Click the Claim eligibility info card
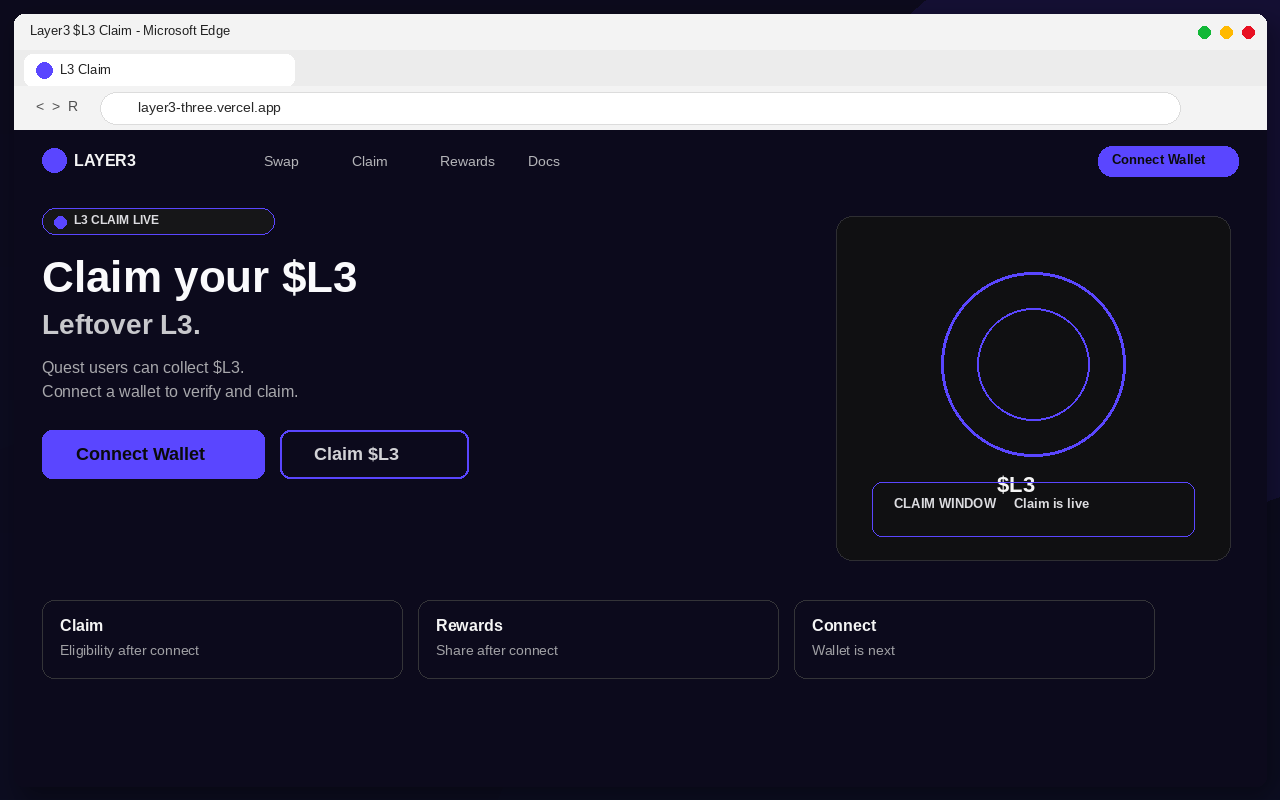This screenshot has height=800, width=1280. (x=222, y=639)
